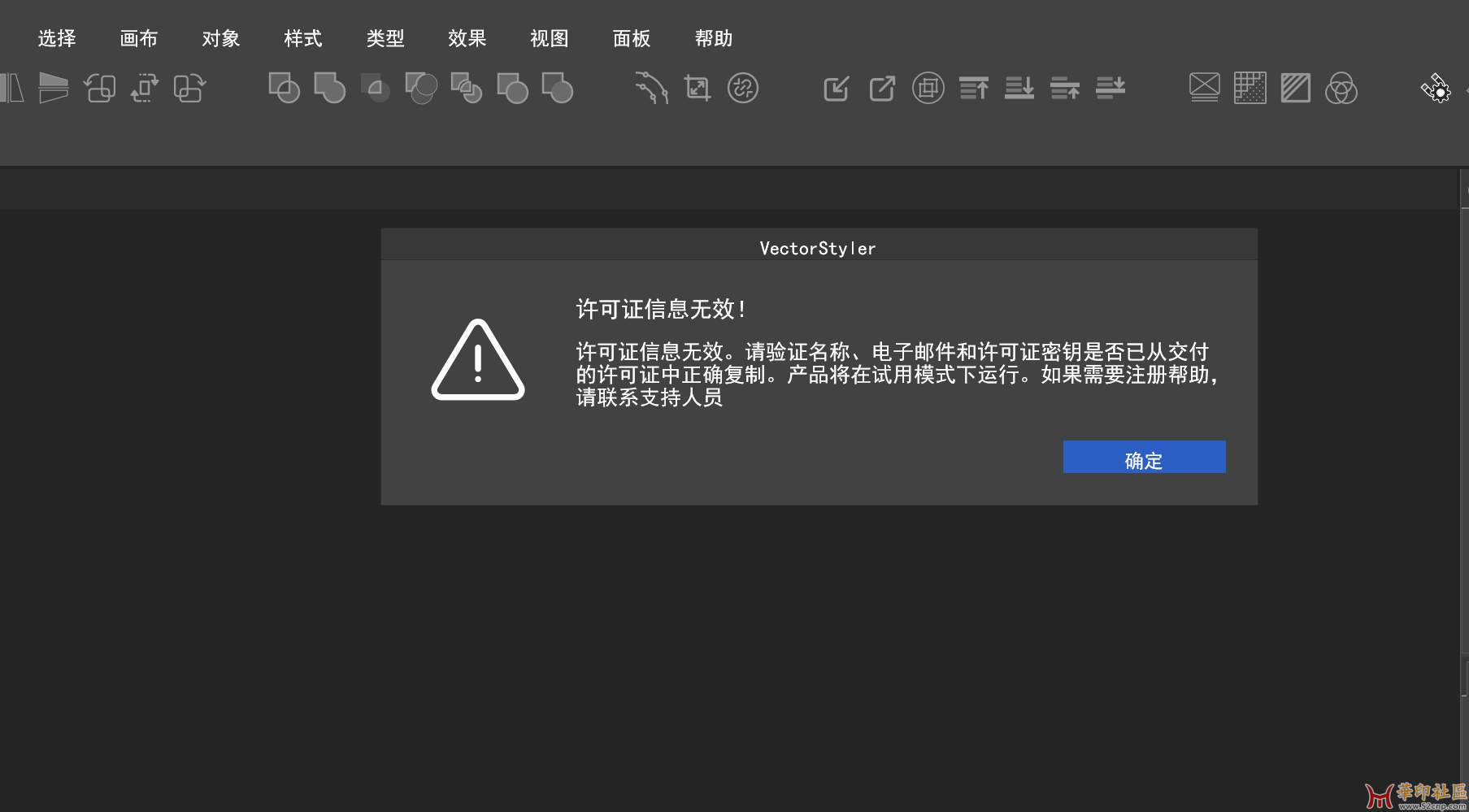
Task: Click the 许可证信息无效! heading text
Action: pos(661,309)
